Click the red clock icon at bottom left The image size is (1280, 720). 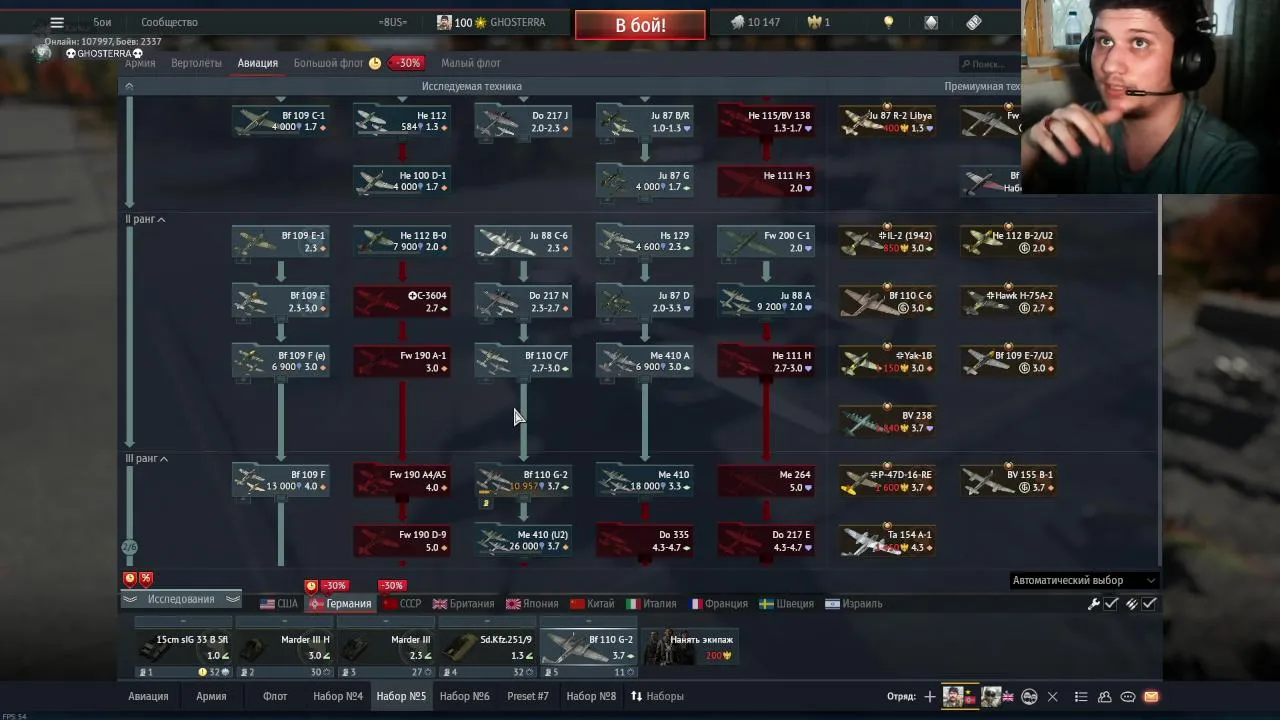click(x=130, y=578)
